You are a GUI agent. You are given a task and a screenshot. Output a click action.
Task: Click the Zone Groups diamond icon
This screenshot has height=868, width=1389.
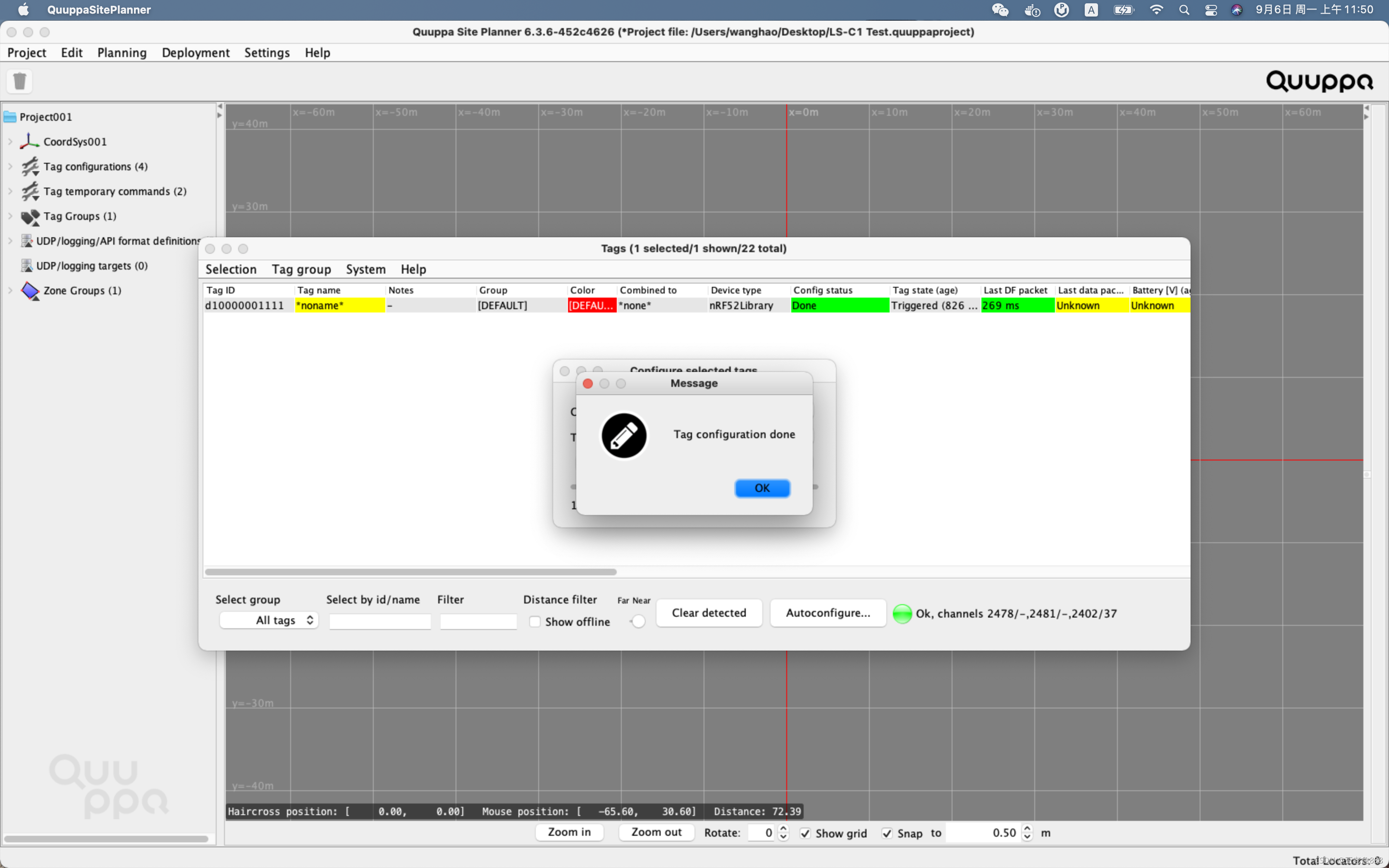30,291
